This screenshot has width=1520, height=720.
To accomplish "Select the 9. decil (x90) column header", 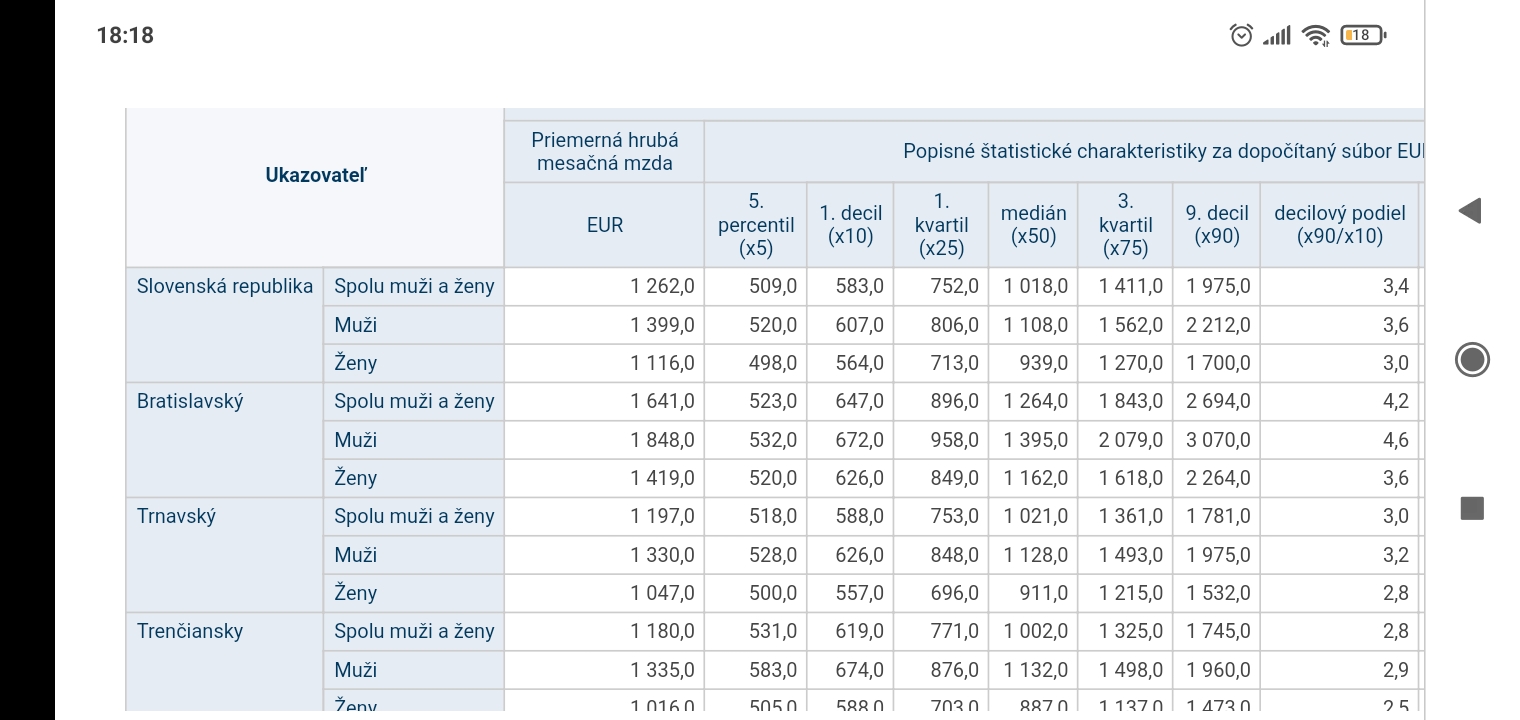I will pos(1216,225).
